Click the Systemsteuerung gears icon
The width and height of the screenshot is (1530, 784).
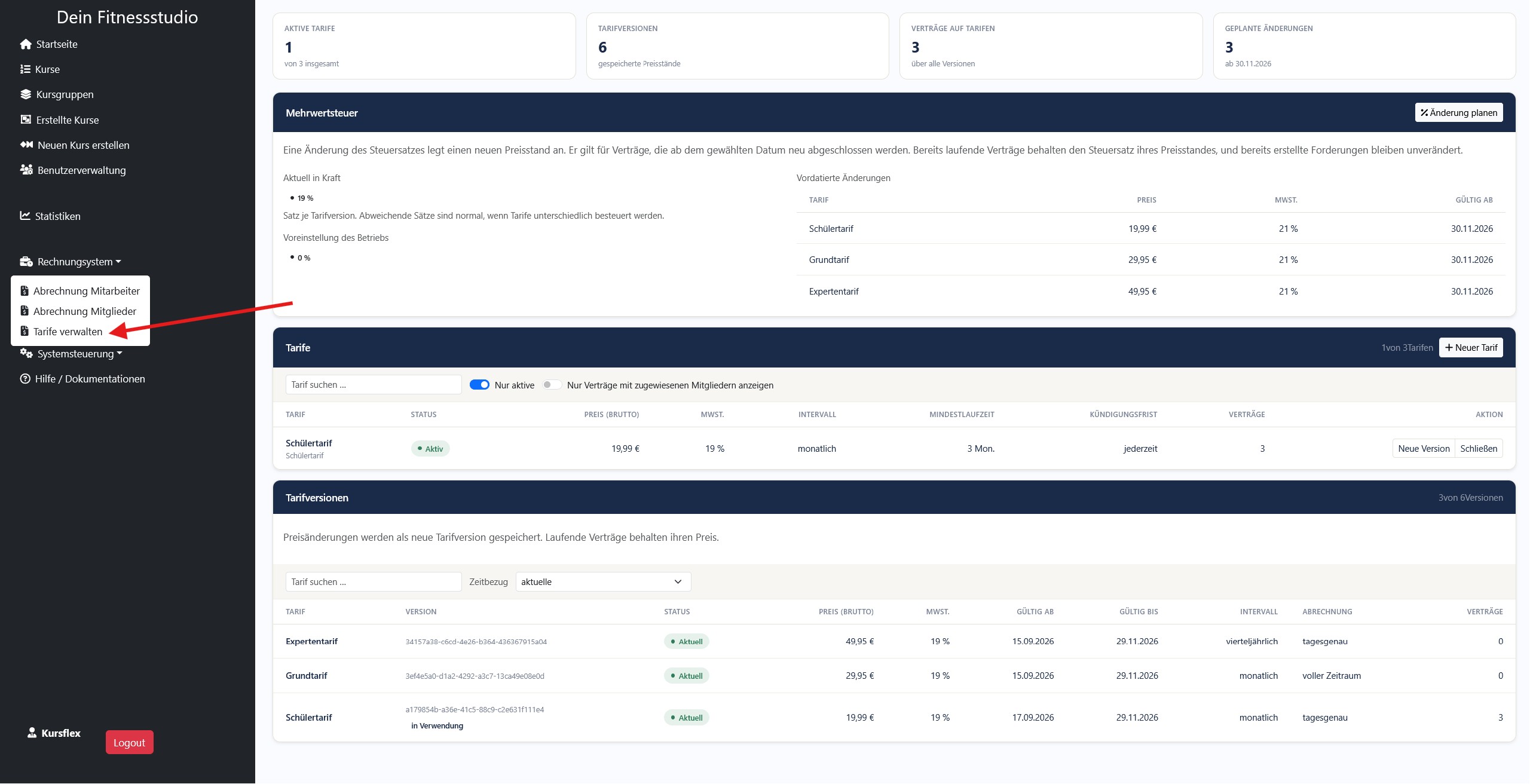point(26,353)
